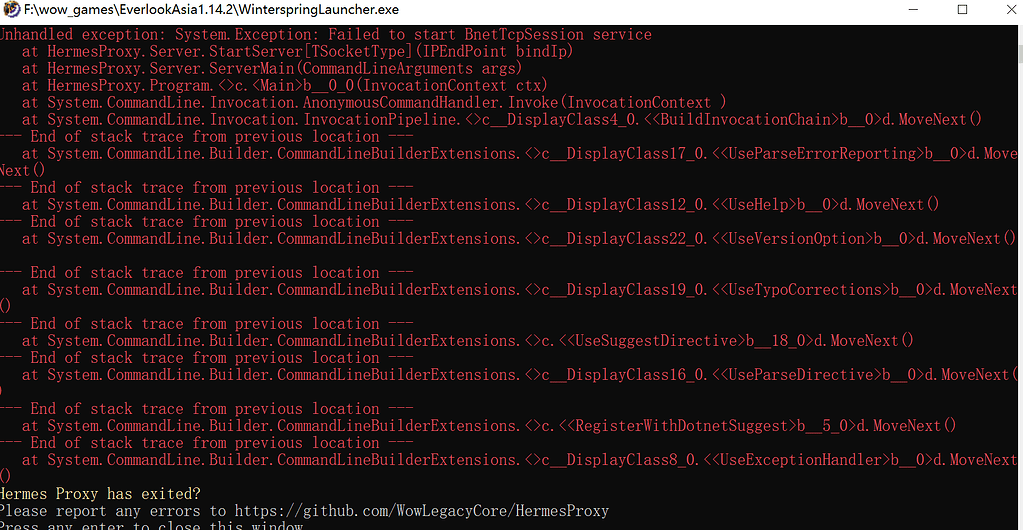Select the UseTypoCorrections stack line

(519, 290)
